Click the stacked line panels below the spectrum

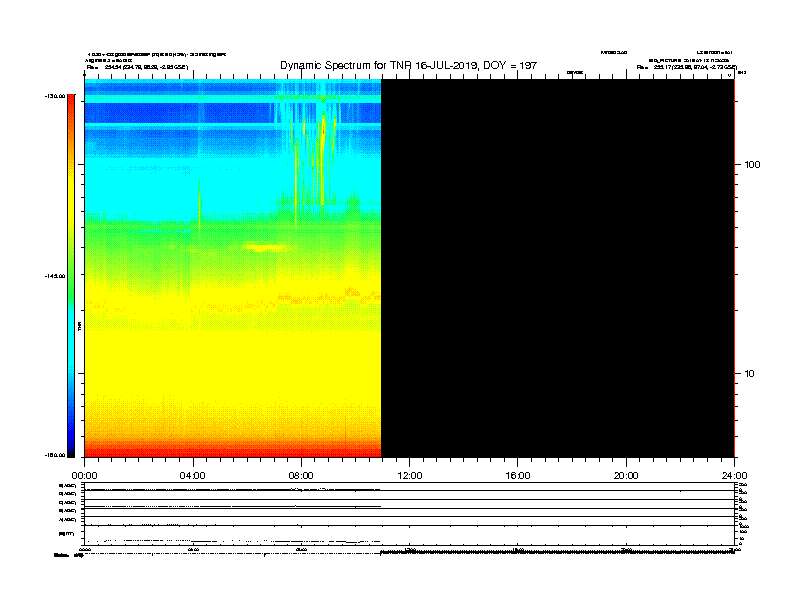coord(409,513)
